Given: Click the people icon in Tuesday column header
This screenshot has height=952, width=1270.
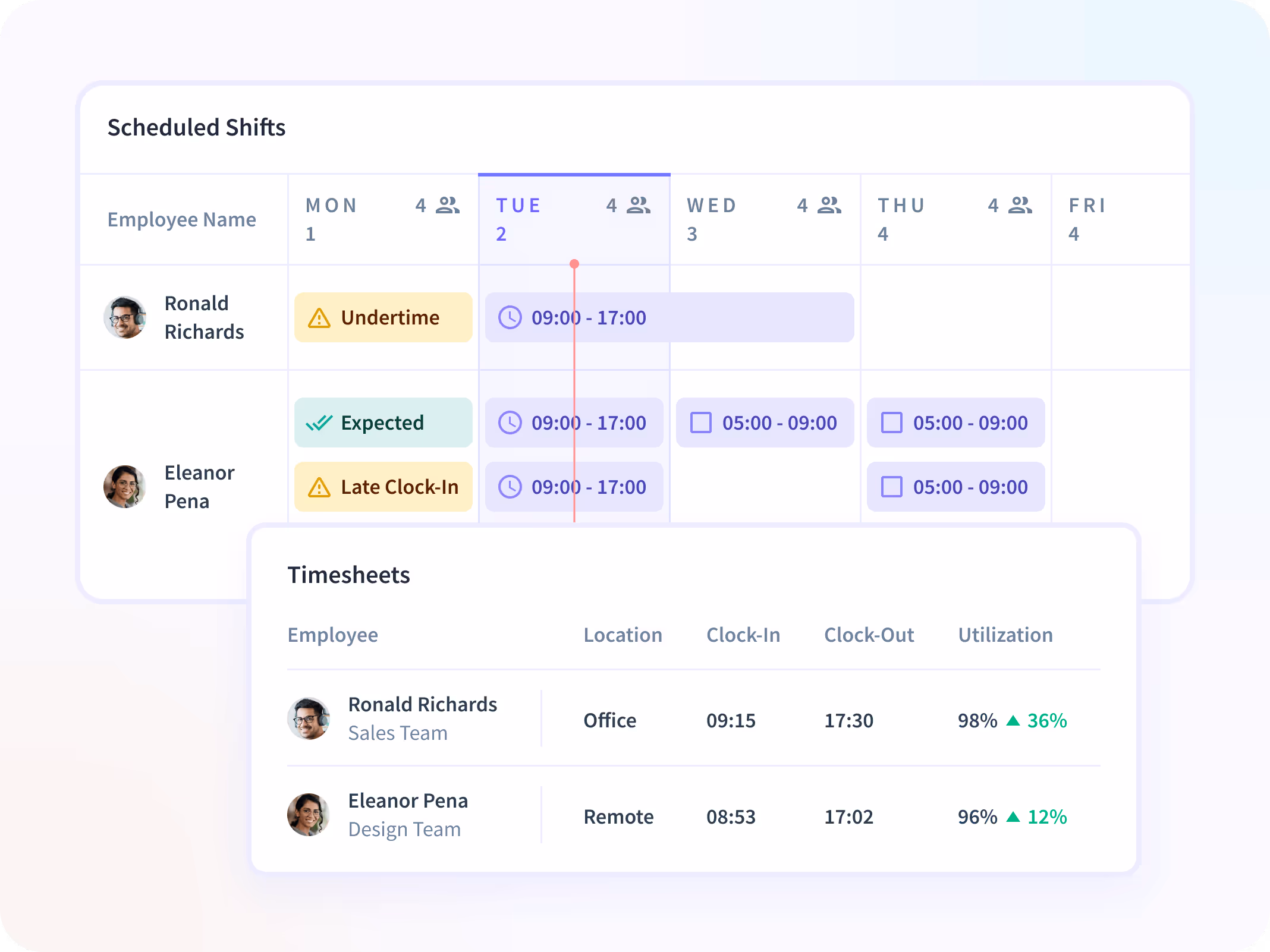Looking at the screenshot, I should (639, 205).
